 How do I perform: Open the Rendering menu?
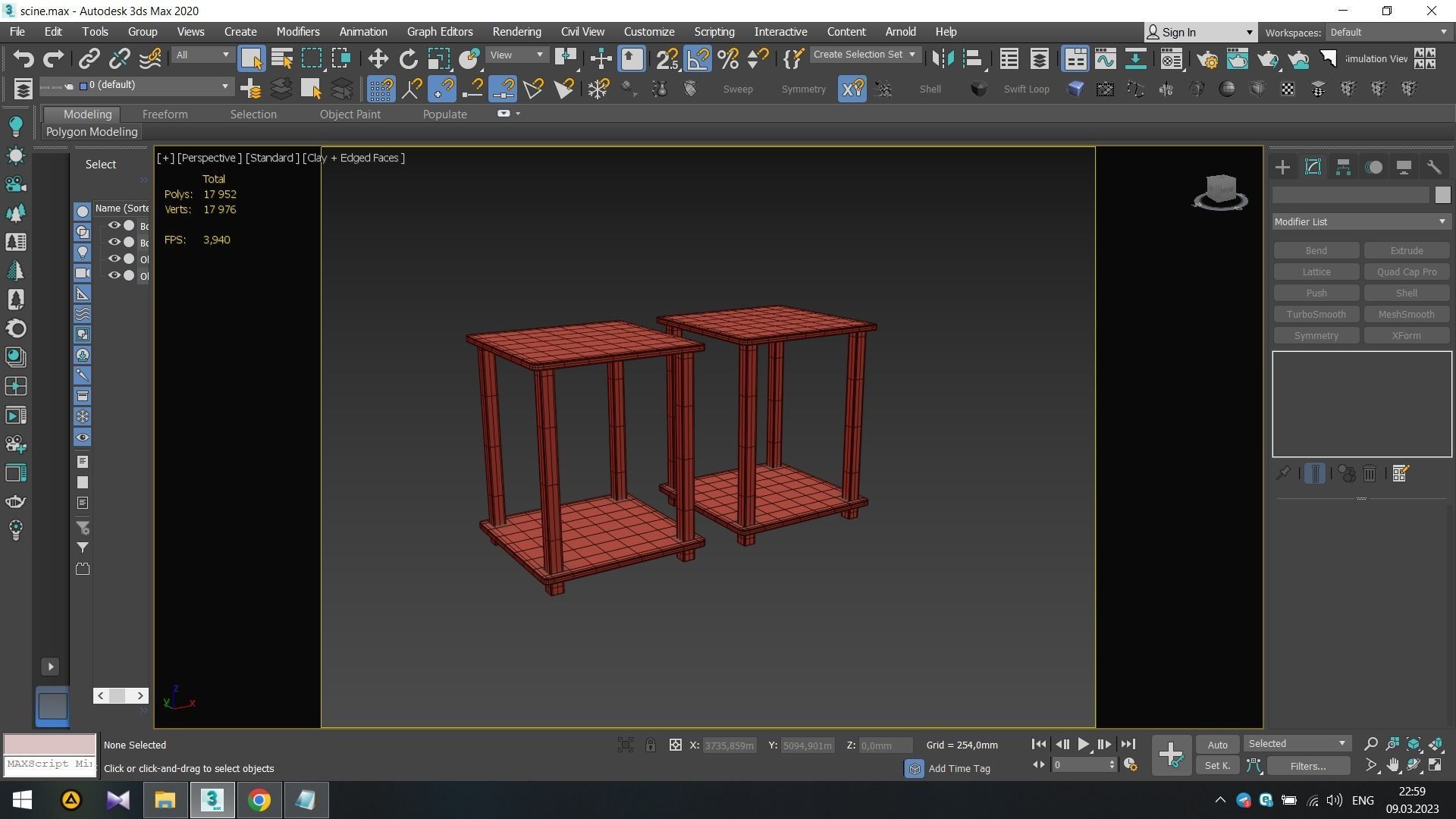516,32
